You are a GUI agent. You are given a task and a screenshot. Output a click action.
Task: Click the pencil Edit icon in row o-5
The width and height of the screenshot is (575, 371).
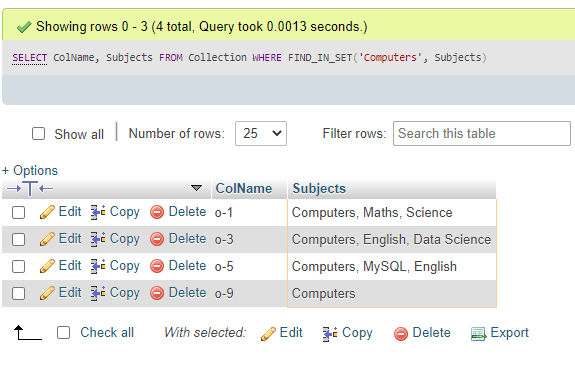(47, 266)
